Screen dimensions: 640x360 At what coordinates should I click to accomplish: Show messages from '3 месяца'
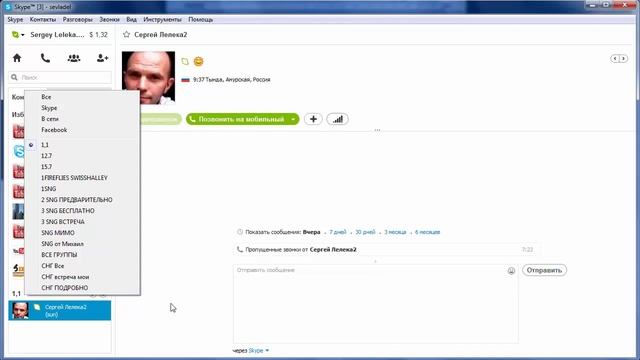click(395, 232)
